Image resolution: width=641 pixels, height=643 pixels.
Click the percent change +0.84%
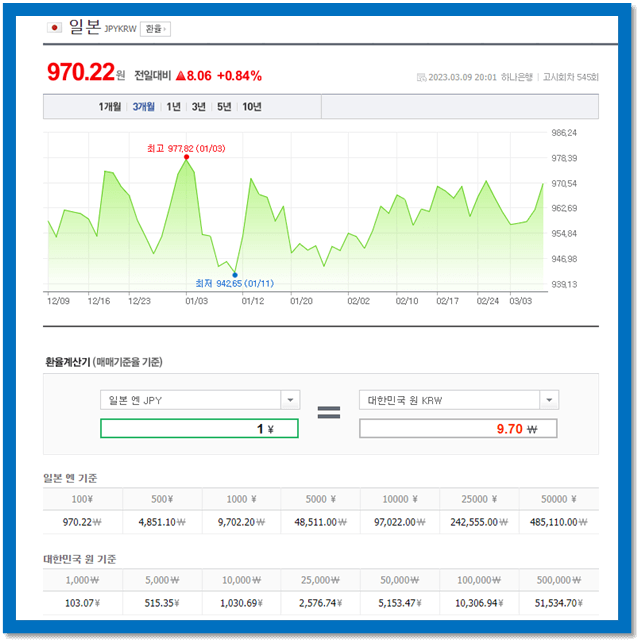239,76
